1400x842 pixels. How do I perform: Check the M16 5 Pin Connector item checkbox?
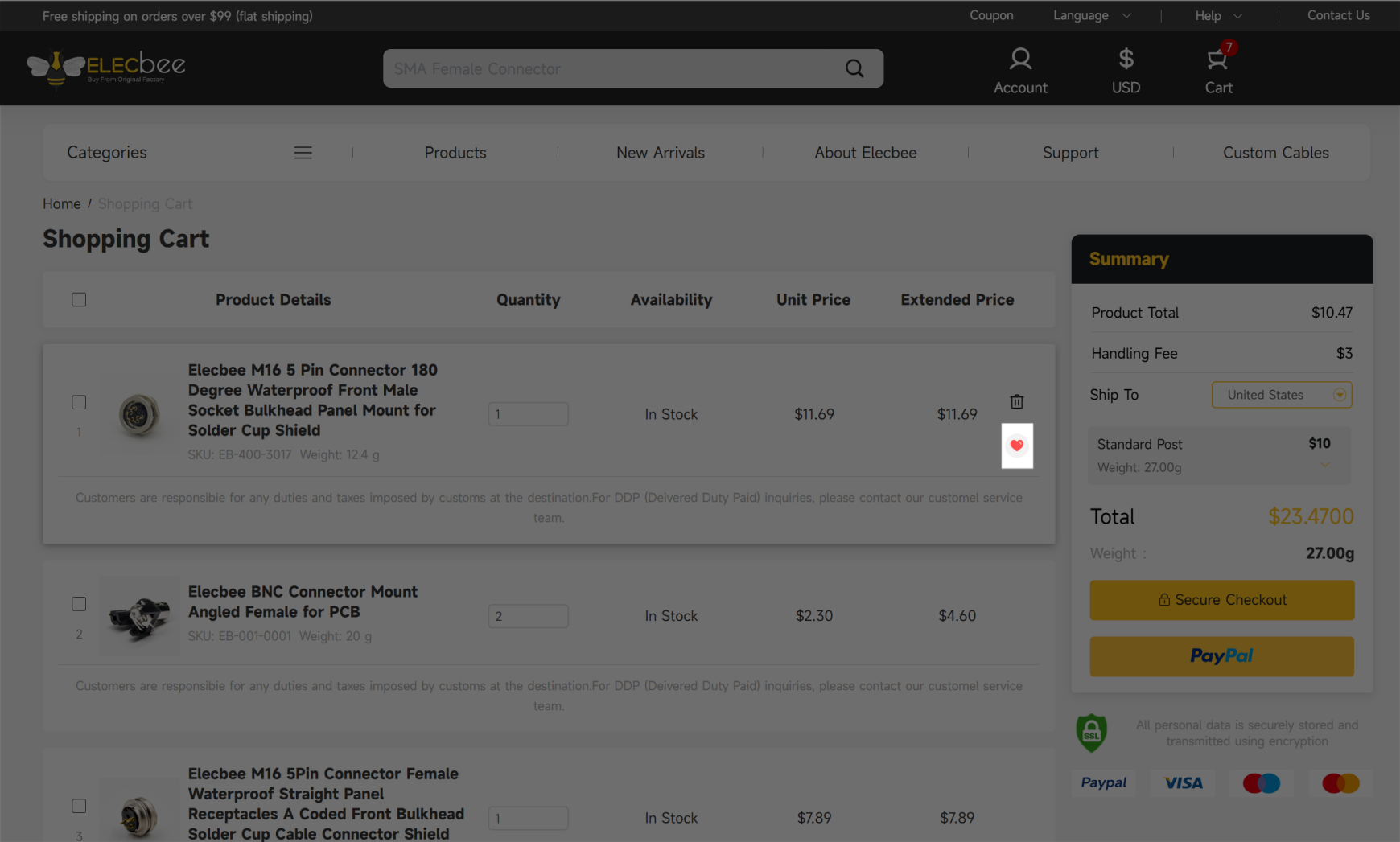(79, 402)
